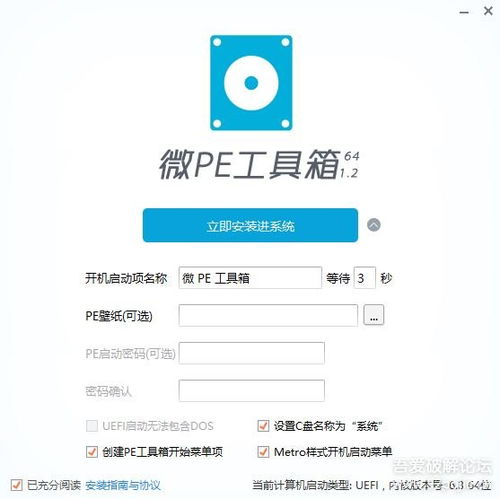Open wallpaper browse button with ellipsis
Screen dimensions: 500x499
point(373,315)
